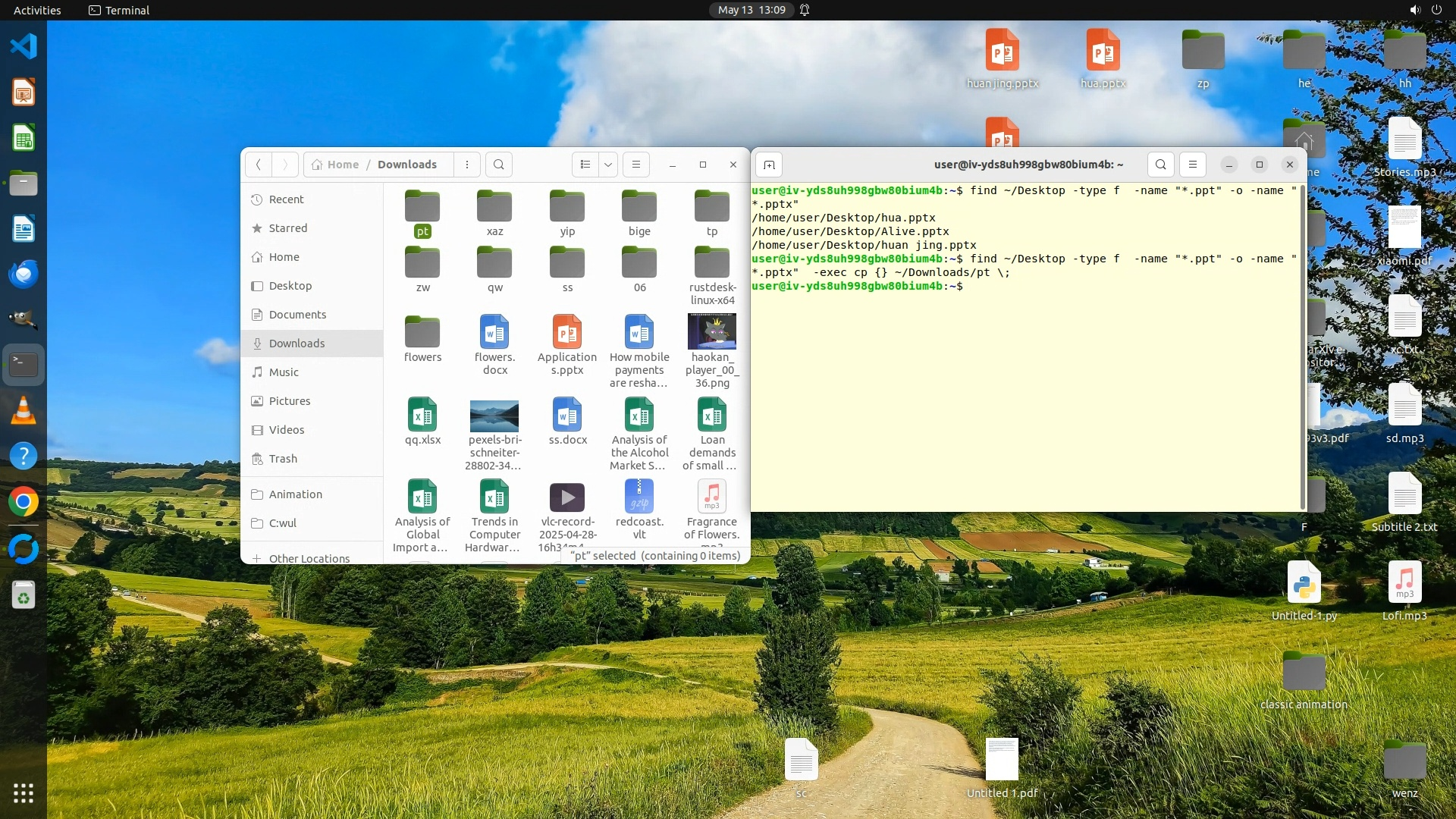Open the Activities overview
This screenshot has width=1456, height=819.
[37, 10]
